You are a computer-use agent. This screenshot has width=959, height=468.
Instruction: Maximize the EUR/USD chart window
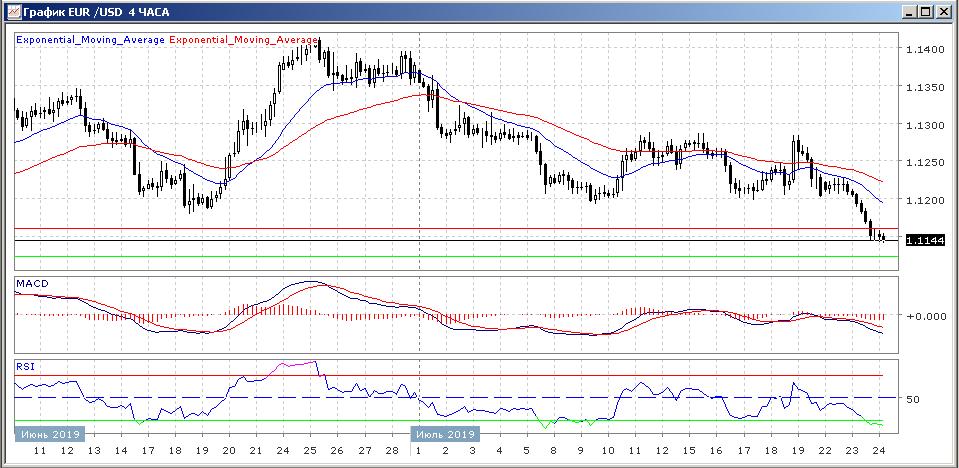927,12
